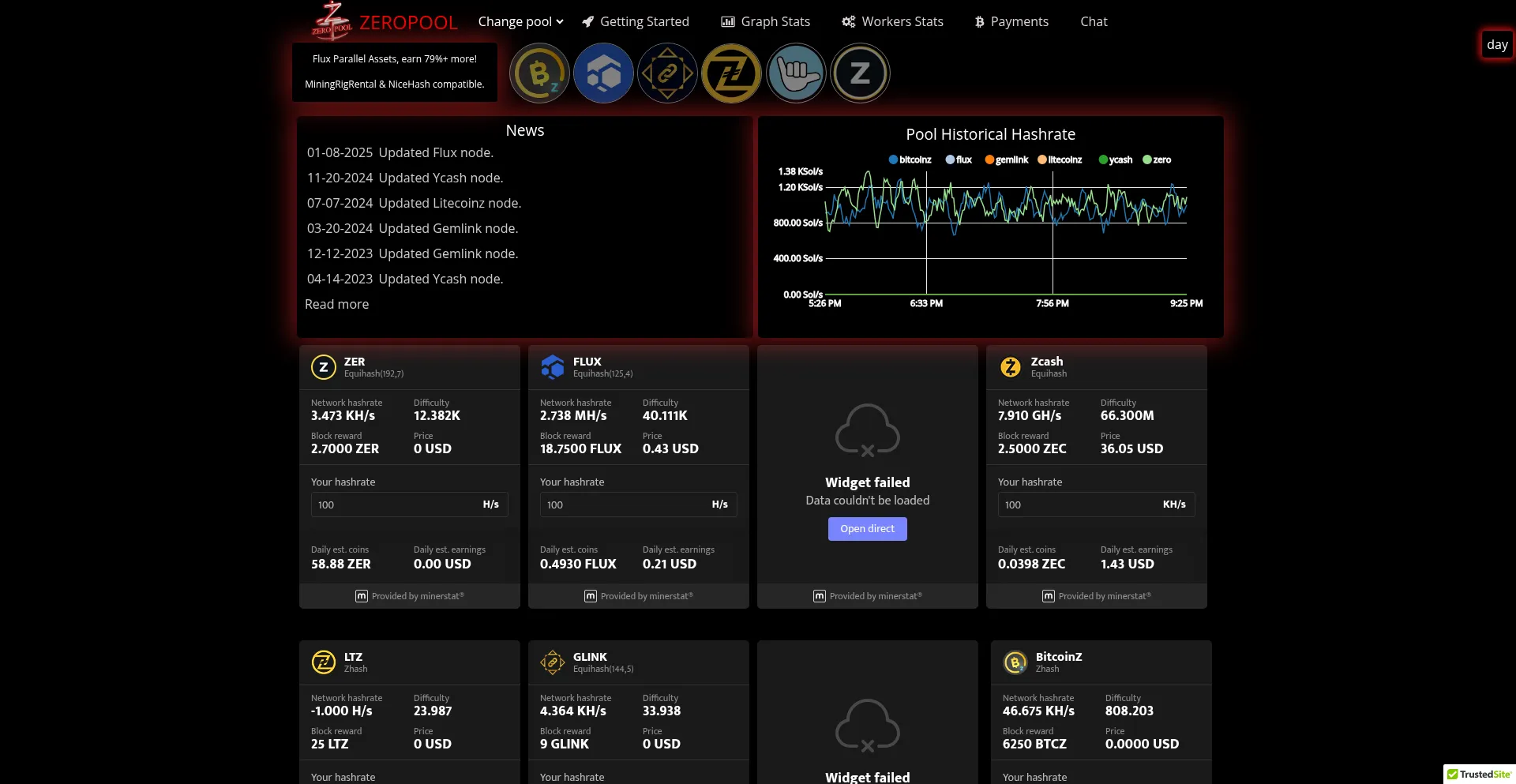Click the ZER hashrate input showing 100
The height and width of the screenshot is (784, 1516).
coord(395,505)
